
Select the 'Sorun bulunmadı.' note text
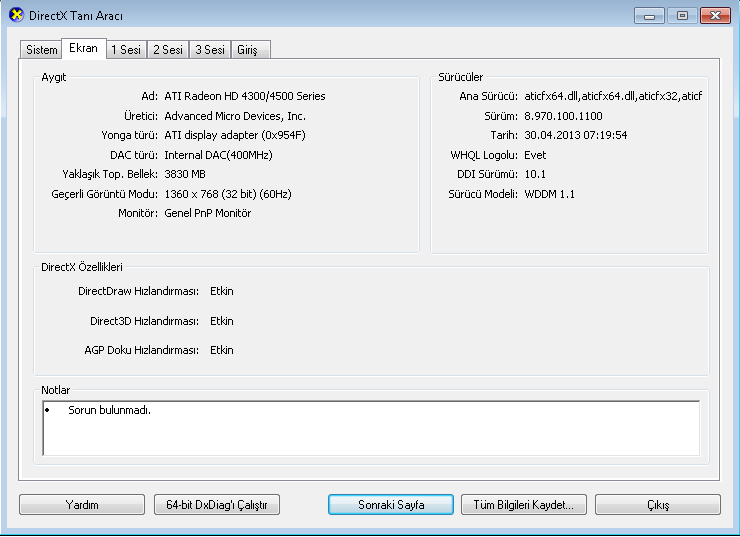[x=109, y=410]
